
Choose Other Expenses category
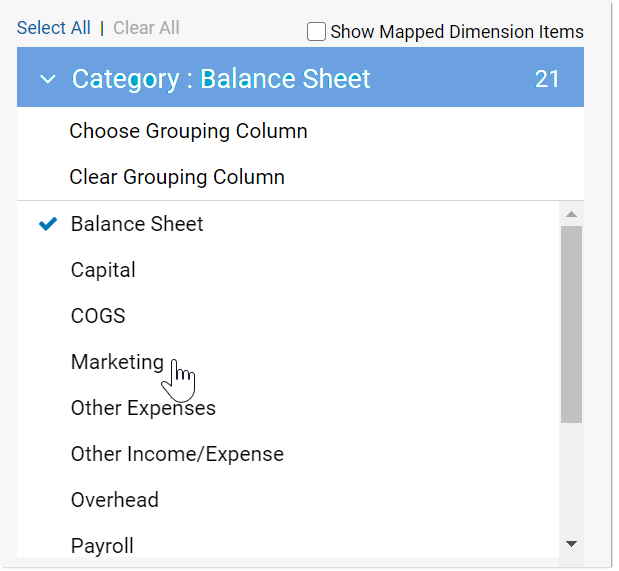(143, 408)
